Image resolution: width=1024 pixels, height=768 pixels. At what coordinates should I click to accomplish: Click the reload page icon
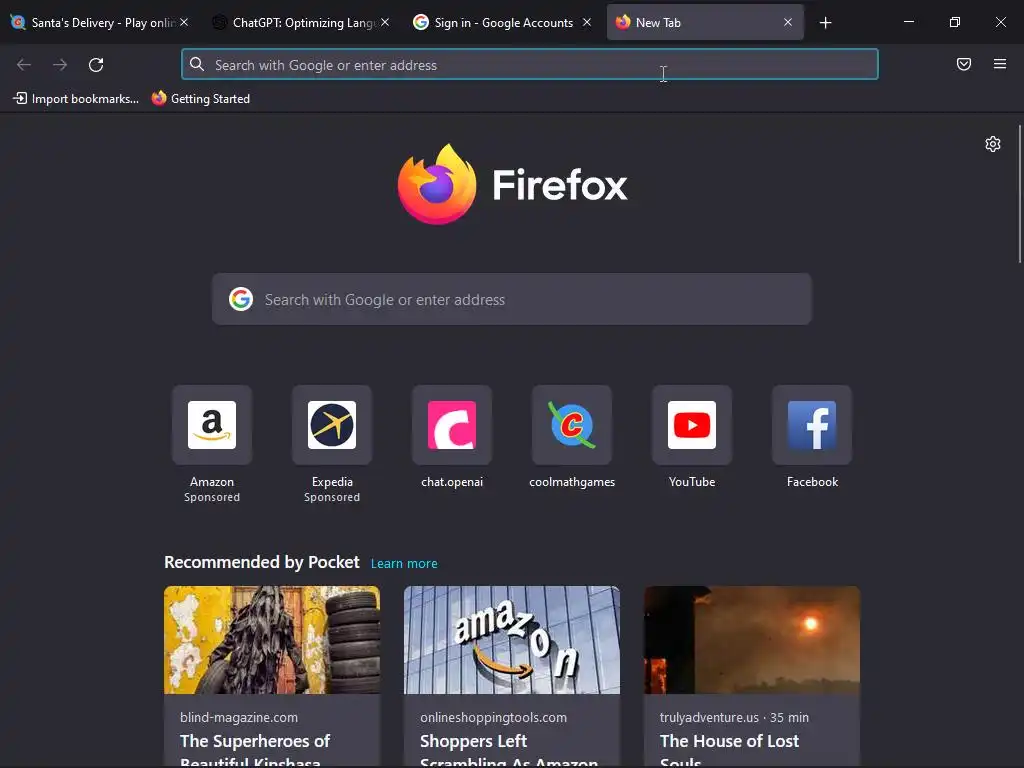(96, 65)
